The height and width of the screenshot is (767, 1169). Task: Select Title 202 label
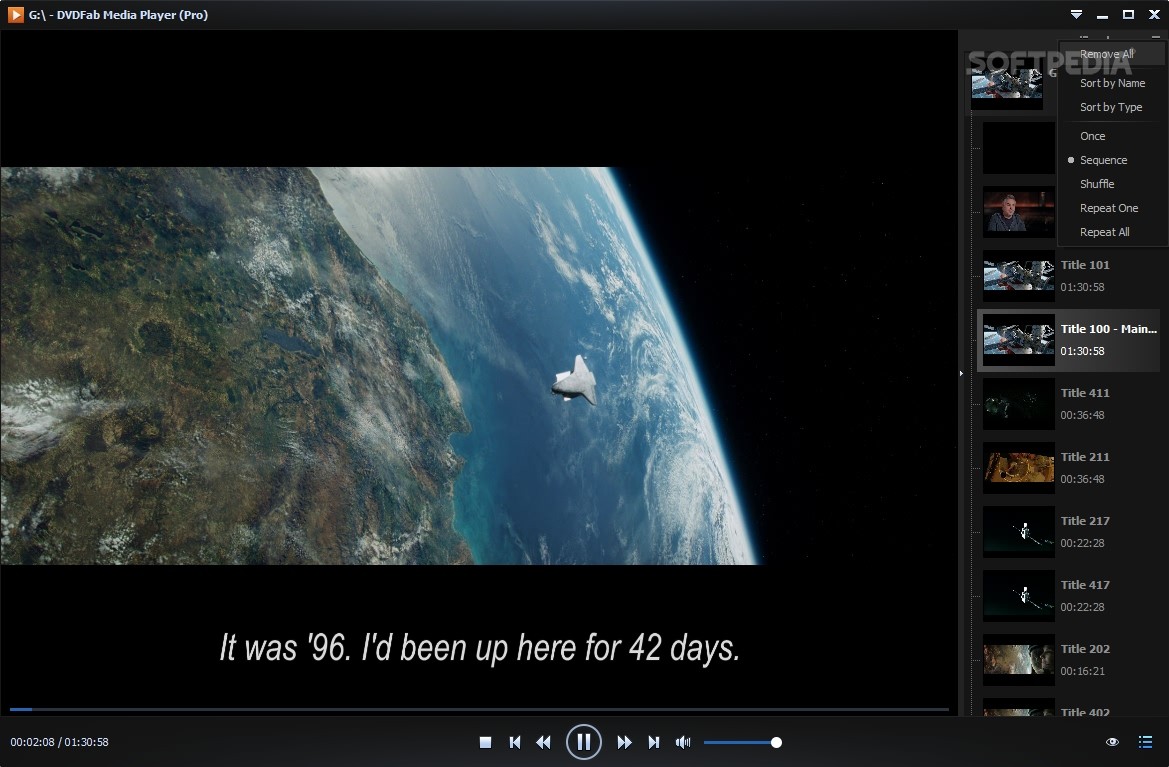tap(1085, 649)
